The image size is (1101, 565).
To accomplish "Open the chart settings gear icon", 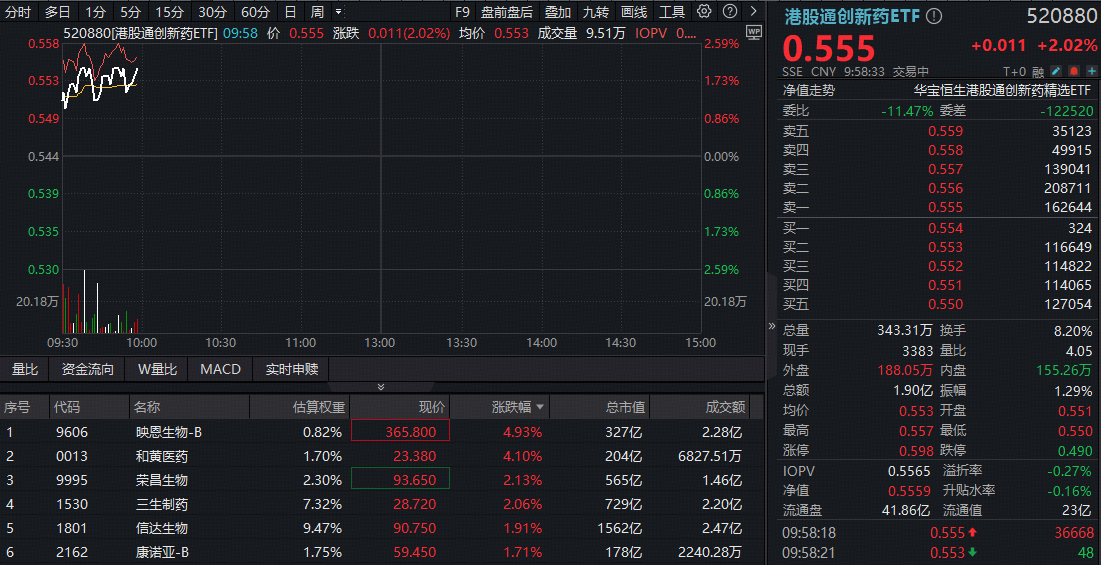I will [x=704, y=12].
